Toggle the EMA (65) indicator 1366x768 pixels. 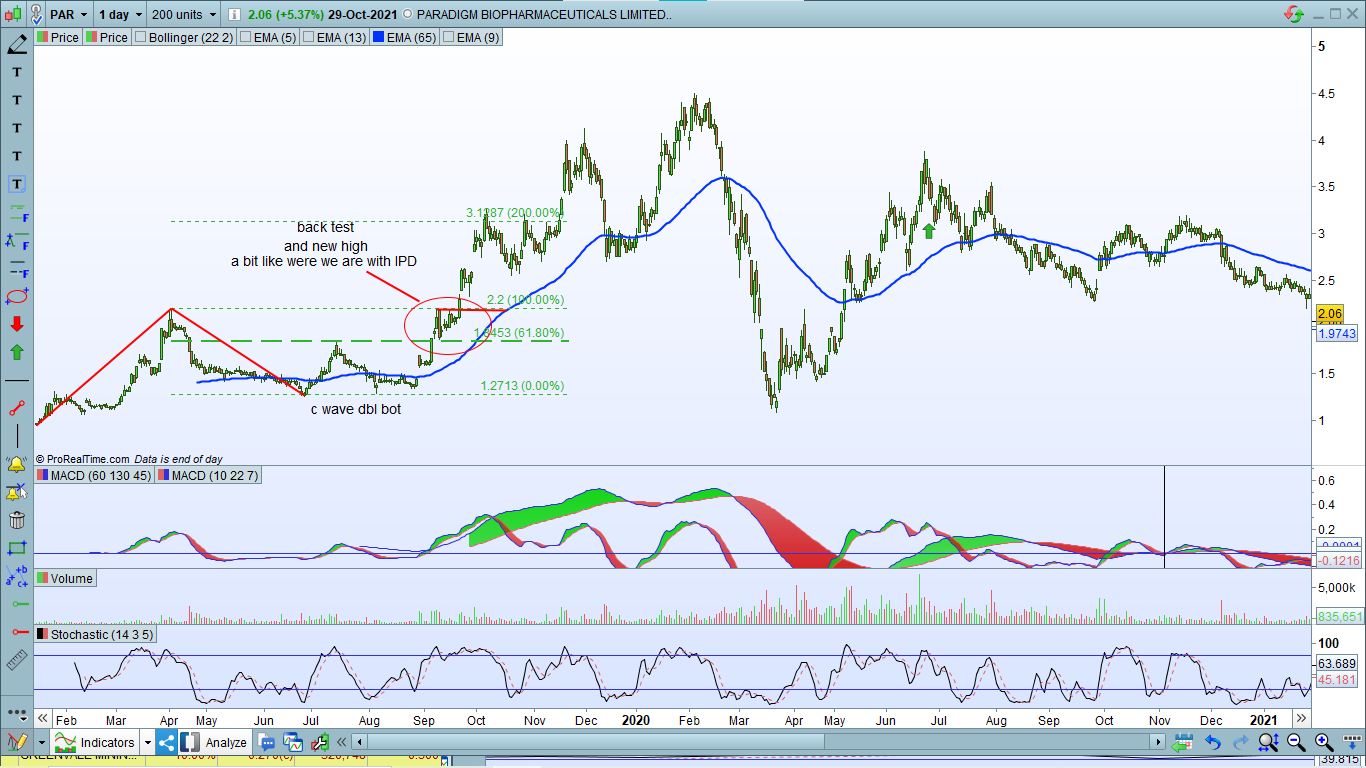pos(405,37)
